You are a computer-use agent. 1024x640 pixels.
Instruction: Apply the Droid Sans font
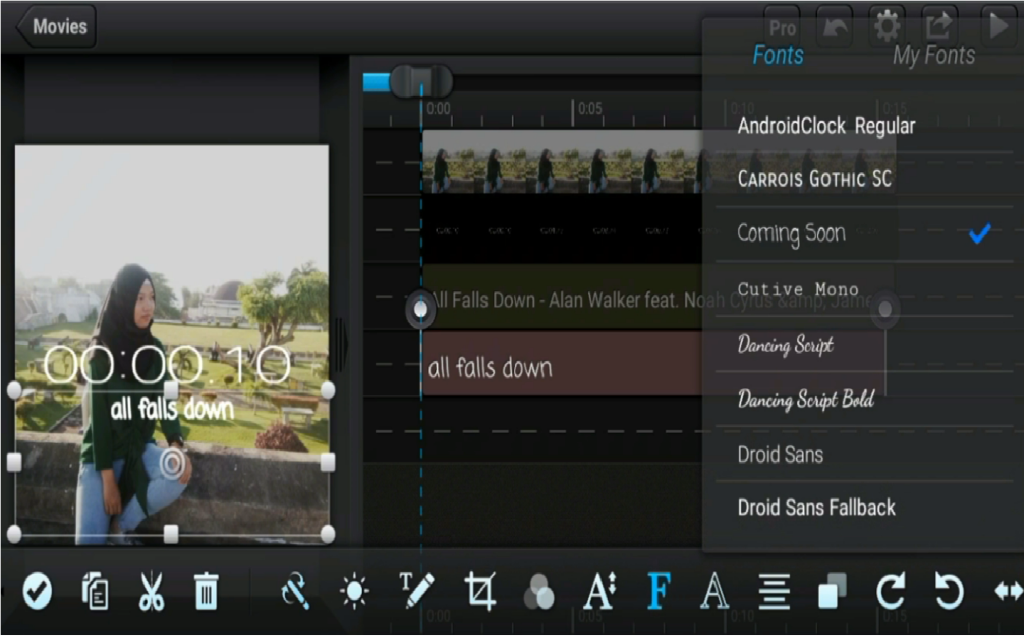pyautogui.click(x=864, y=454)
